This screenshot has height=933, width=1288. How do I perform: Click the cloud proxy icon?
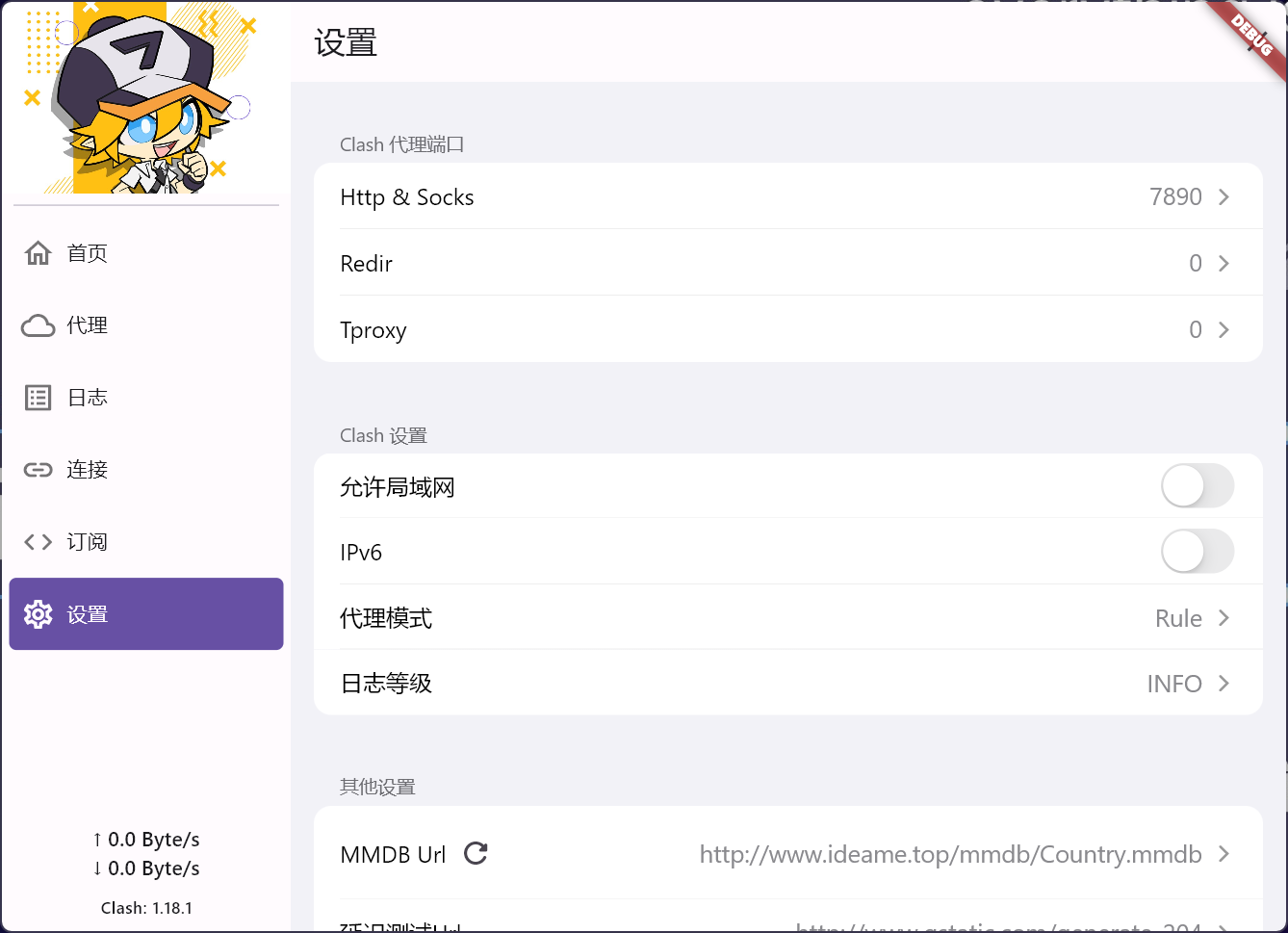pyautogui.click(x=39, y=325)
